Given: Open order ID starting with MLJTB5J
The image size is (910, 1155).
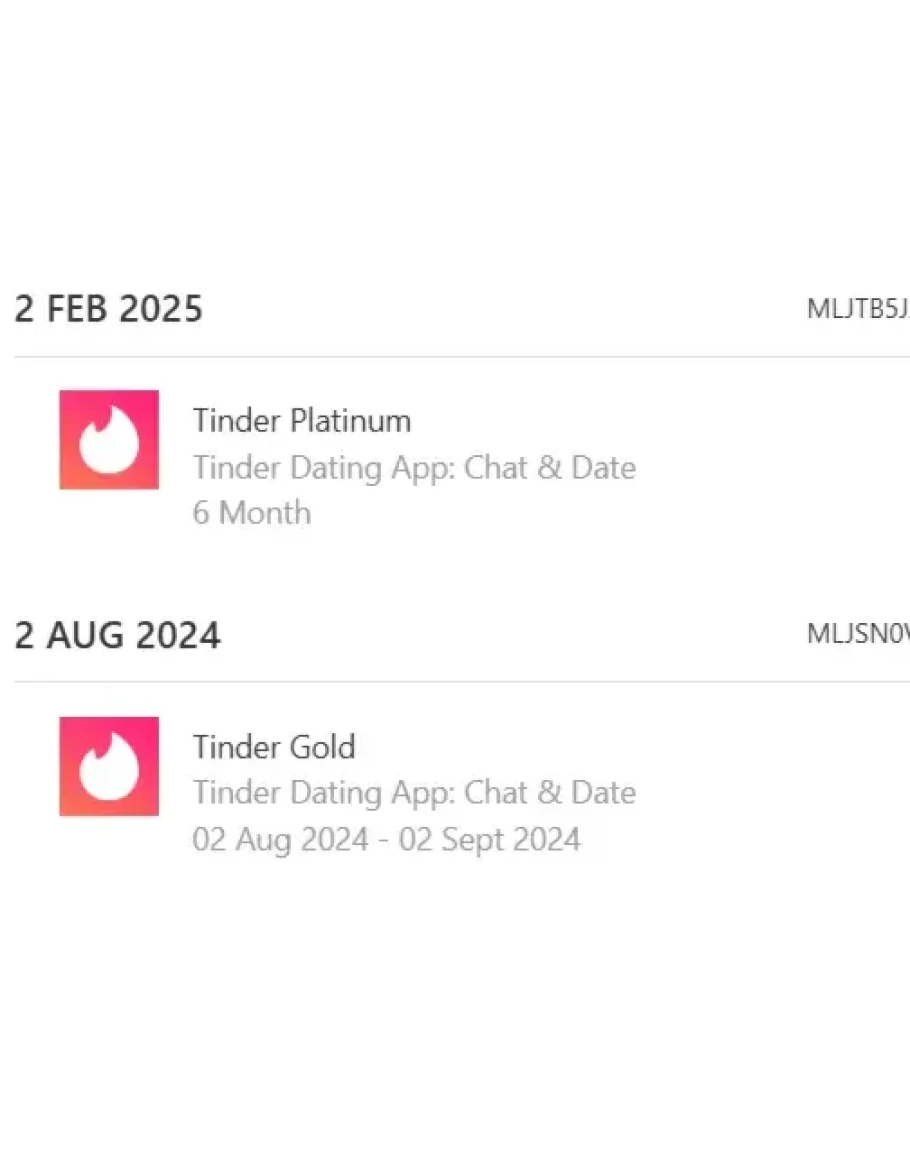Looking at the screenshot, I should (x=857, y=309).
